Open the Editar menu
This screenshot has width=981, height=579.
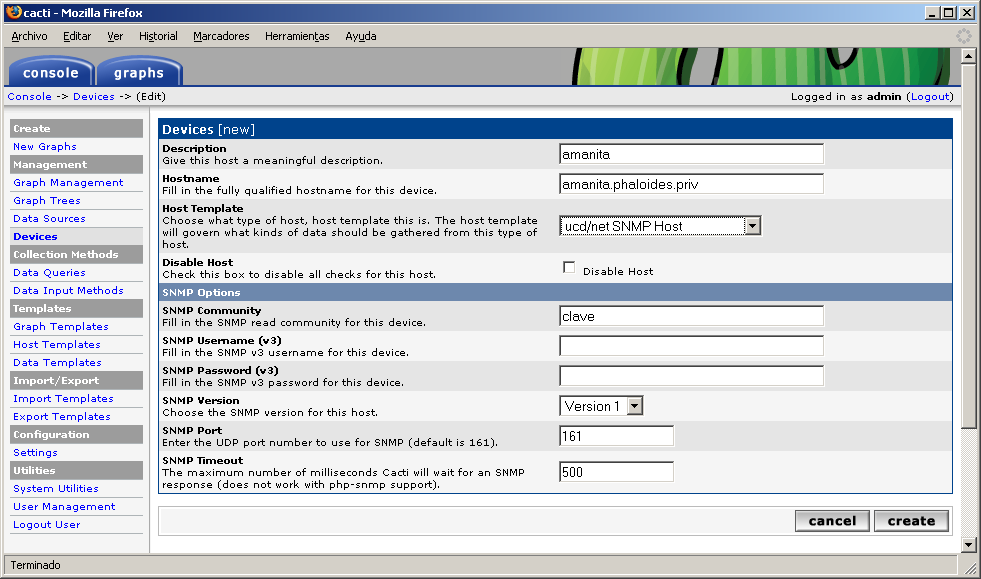pyautogui.click(x=77, y=36)
